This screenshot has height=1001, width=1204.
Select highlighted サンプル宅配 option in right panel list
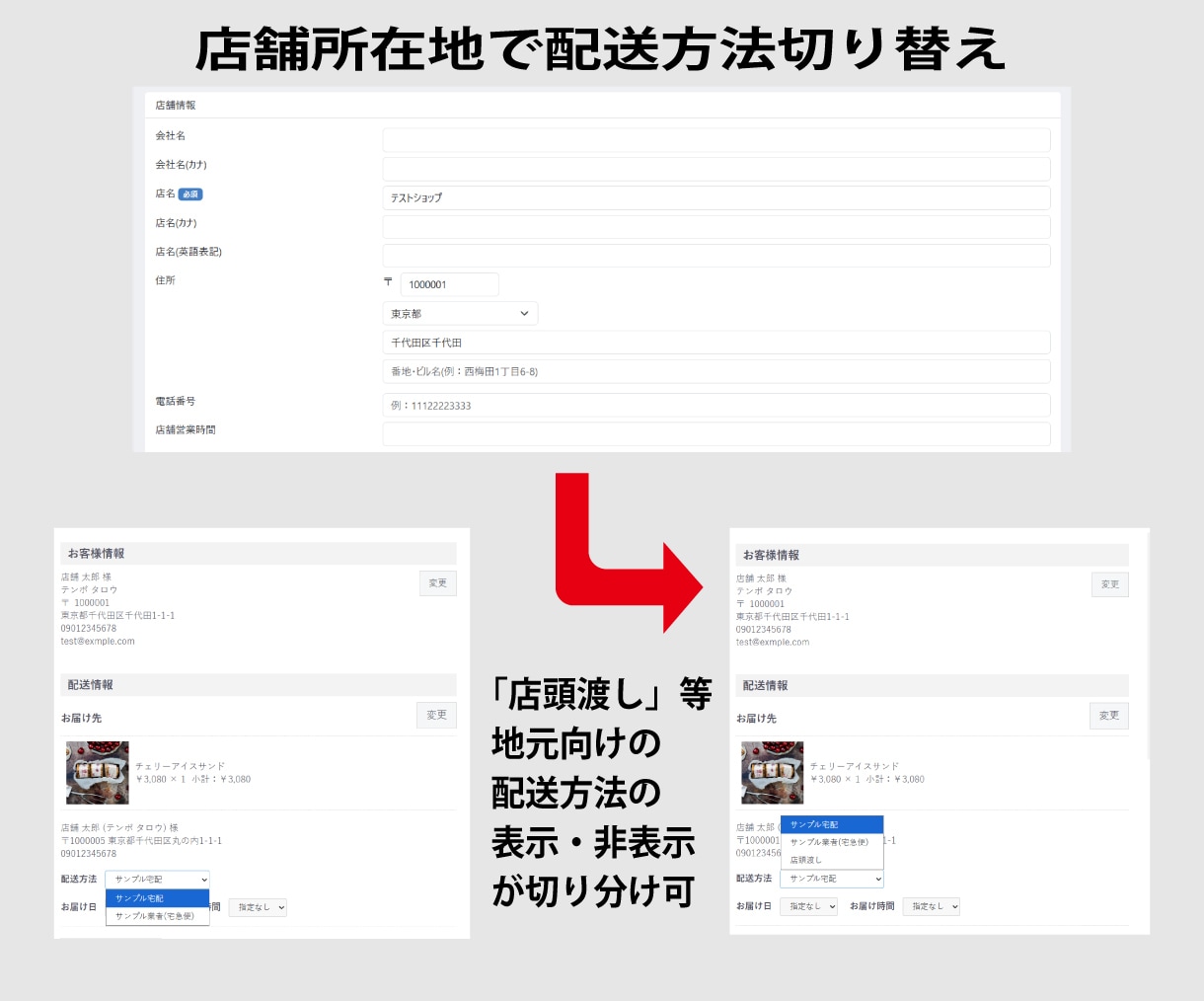832,824
